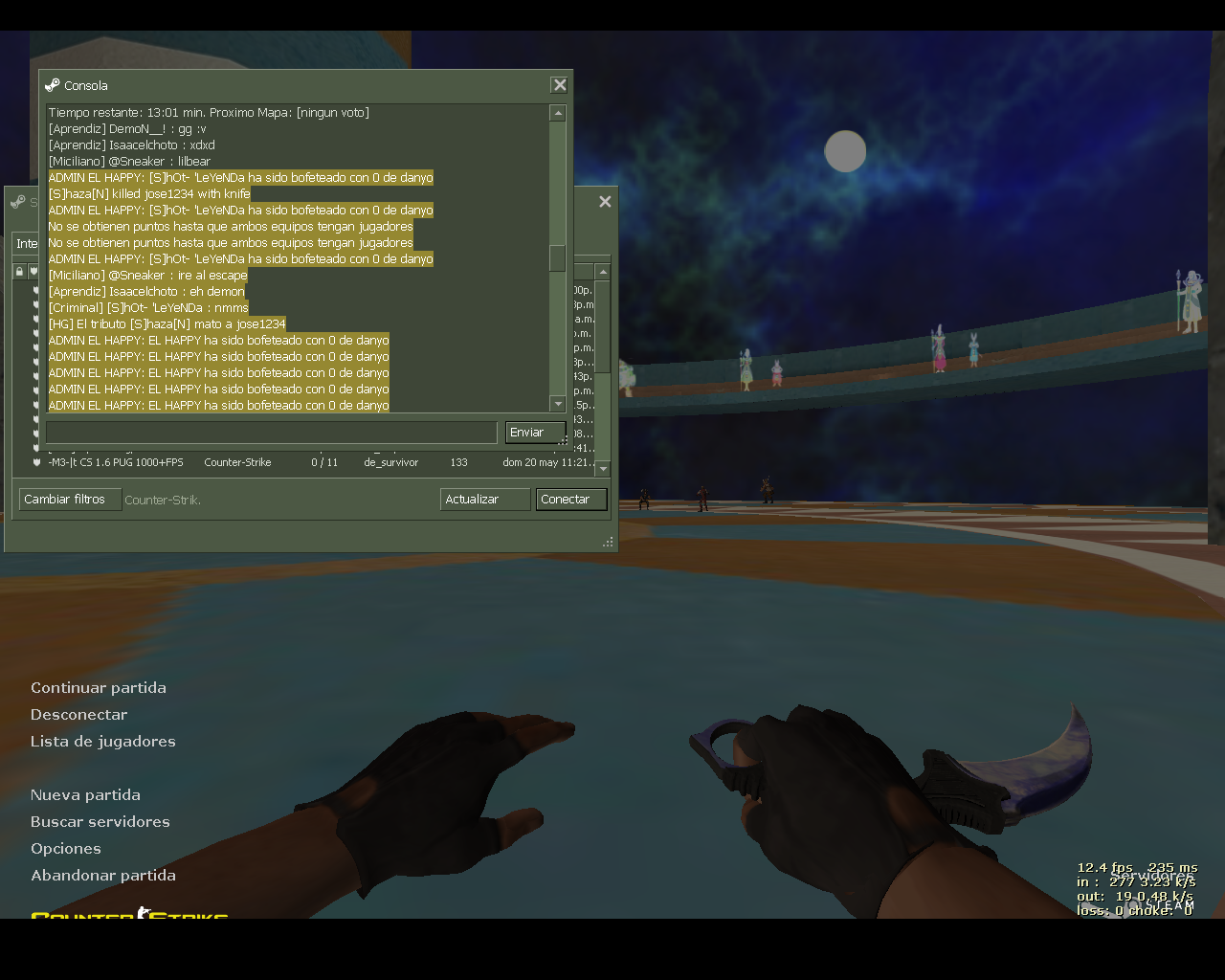Click Counter-Strik. filter label text

coord(163,500)
